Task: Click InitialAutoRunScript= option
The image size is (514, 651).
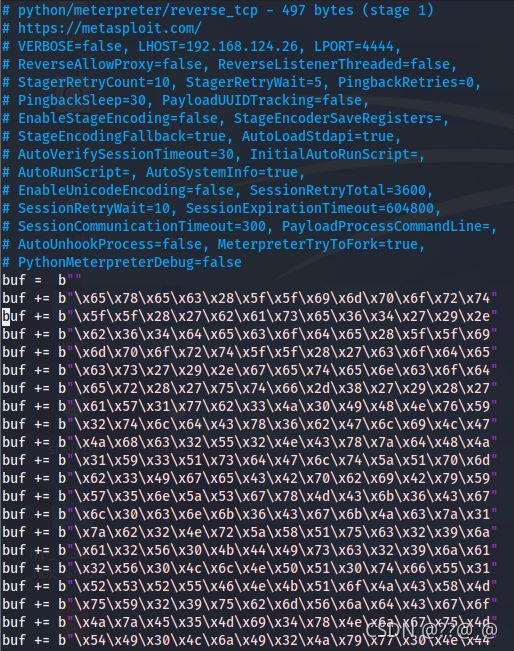Action: pos(333,154)
